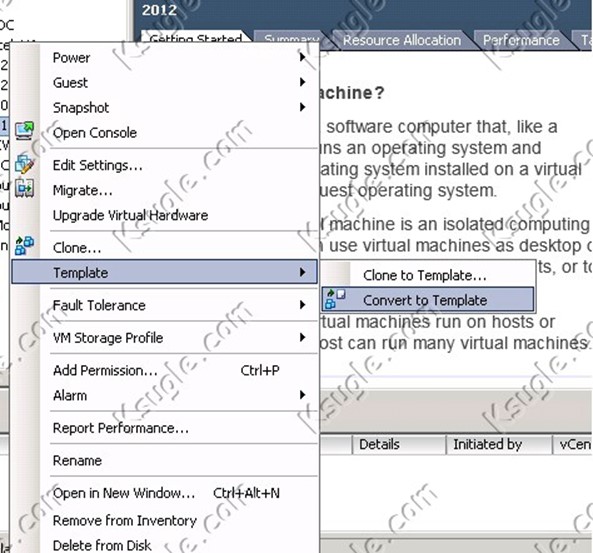Screen dimensions: 593x553
Task: Expand the Power submenu arrow
Action: (x=302, y=57)
